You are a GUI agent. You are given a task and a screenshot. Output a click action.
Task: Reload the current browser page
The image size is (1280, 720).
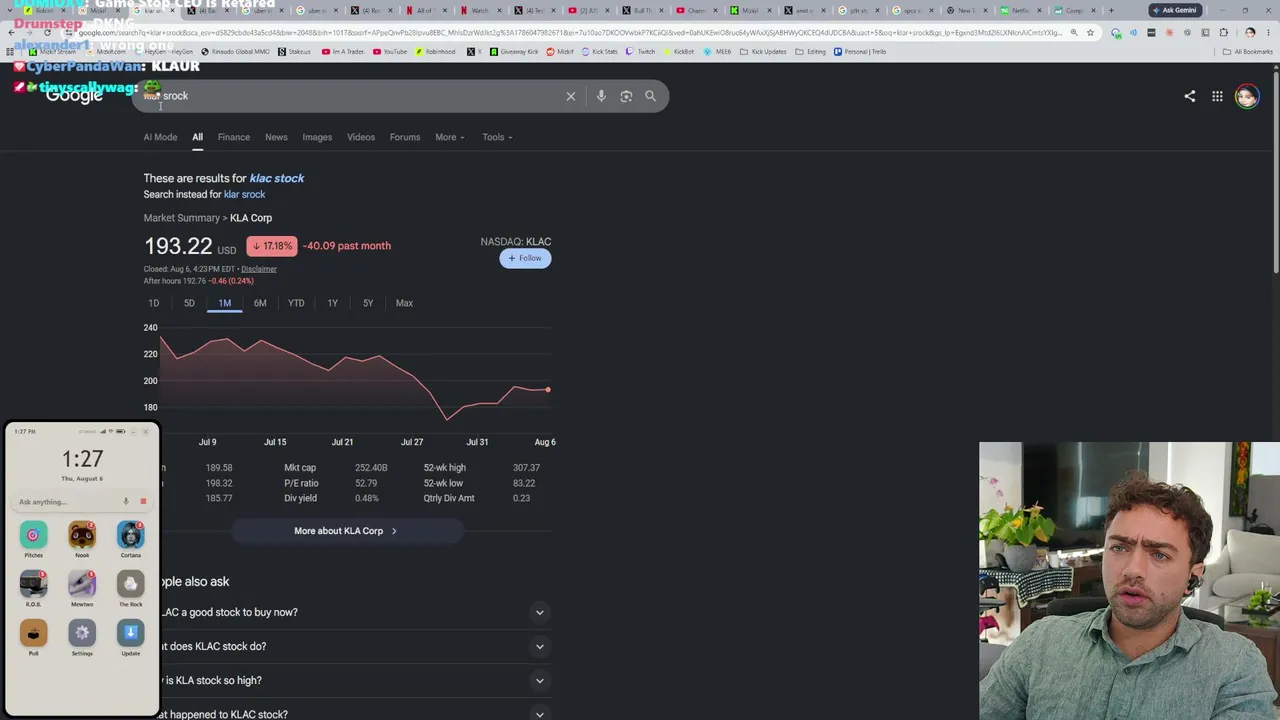coord(47,33)
